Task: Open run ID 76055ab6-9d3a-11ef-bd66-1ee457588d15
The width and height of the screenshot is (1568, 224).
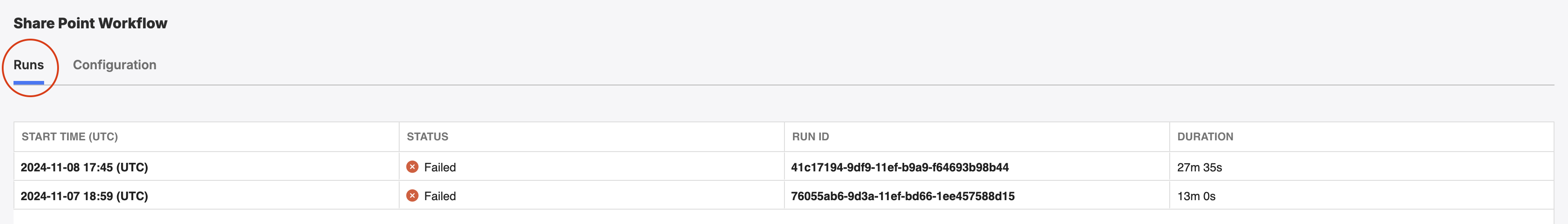Action: pyautogui.click(x=903, y=196)
